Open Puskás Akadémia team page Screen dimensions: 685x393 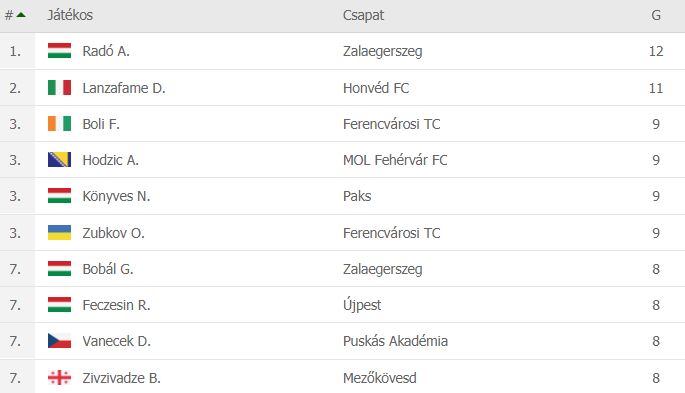pyautogui.click(x=395, y=341)
